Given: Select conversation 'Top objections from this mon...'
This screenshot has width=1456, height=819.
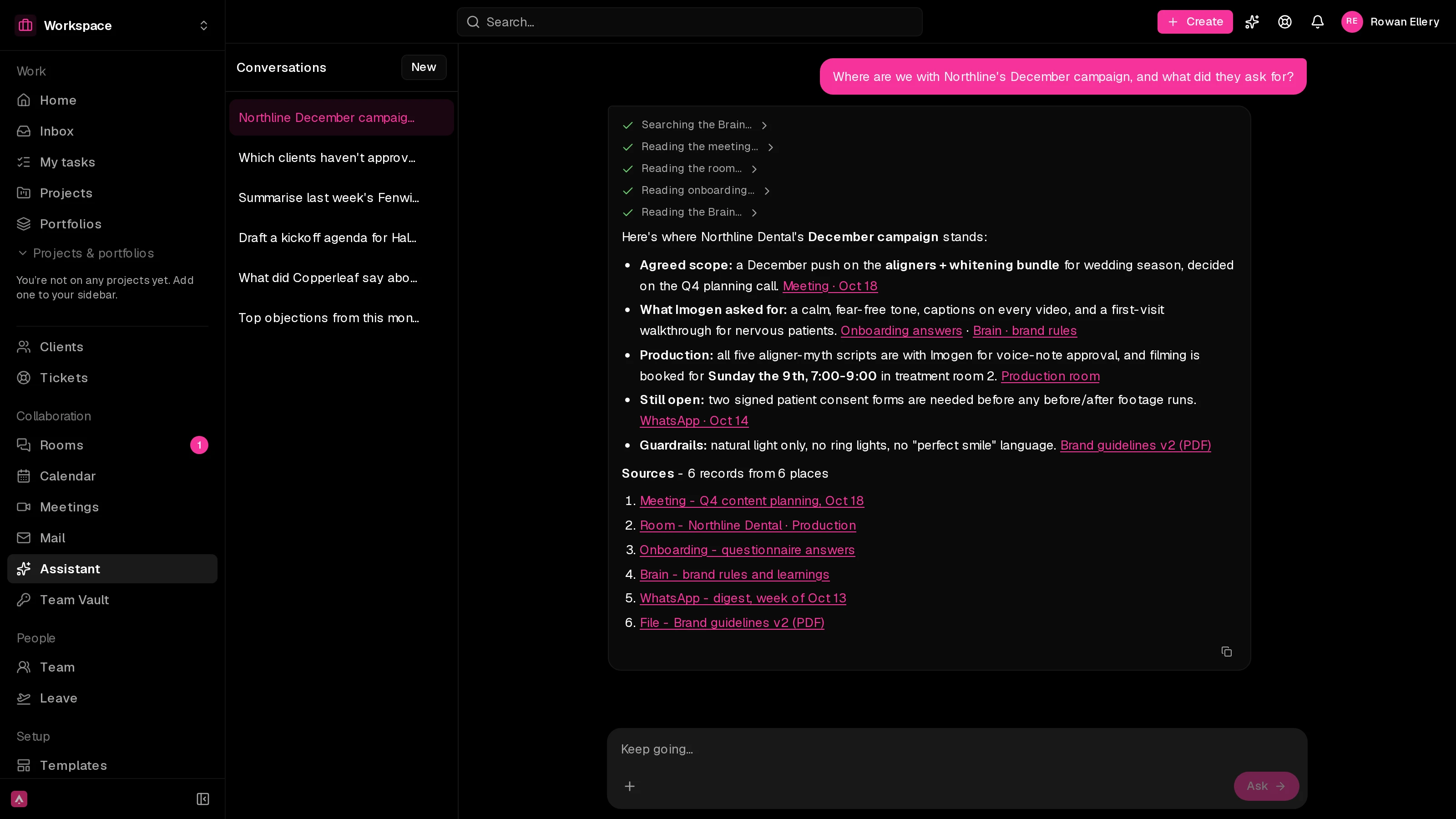Looking at the screenshot, I should (341, 318).
